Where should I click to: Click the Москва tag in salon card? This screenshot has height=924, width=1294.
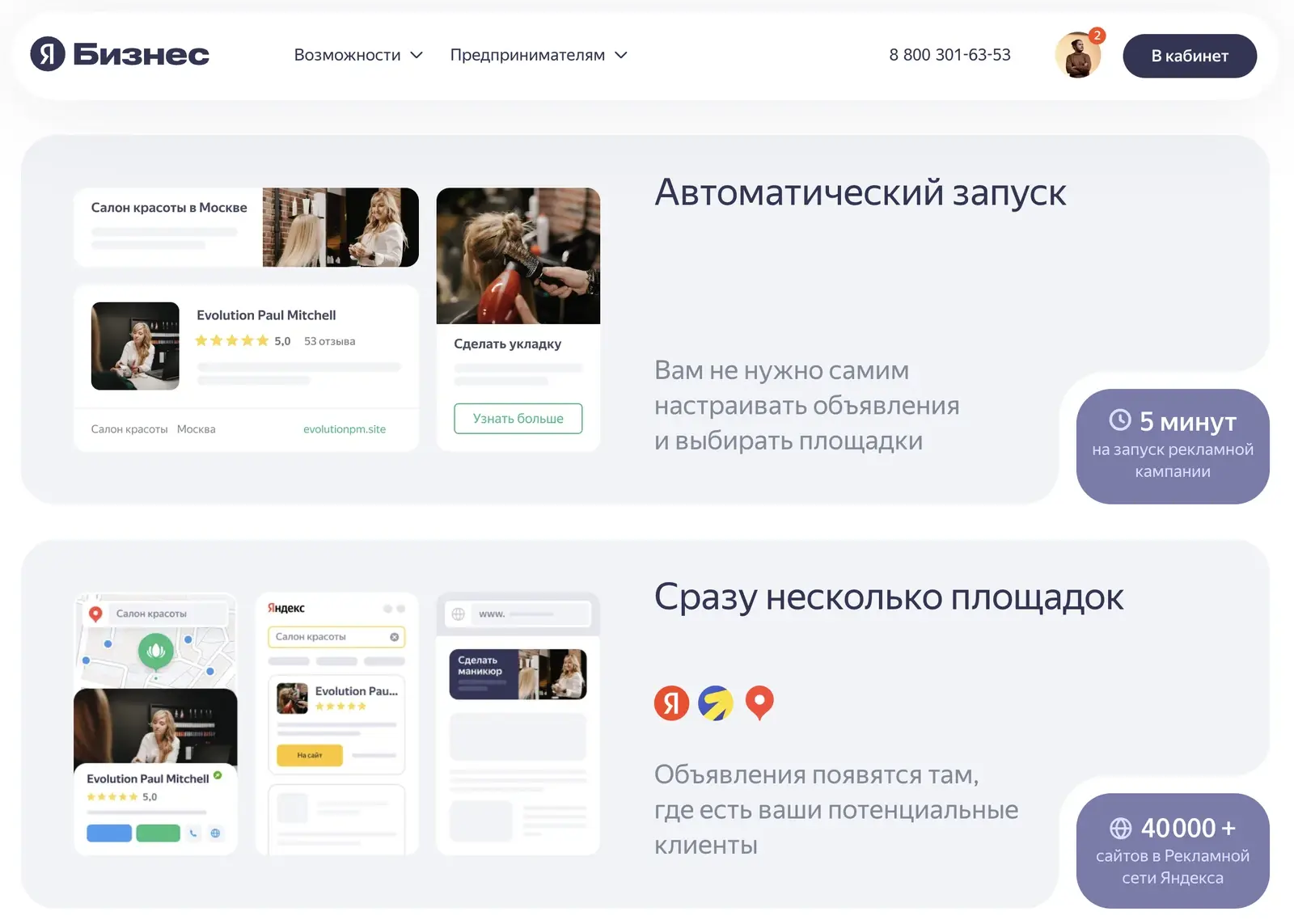197,429
